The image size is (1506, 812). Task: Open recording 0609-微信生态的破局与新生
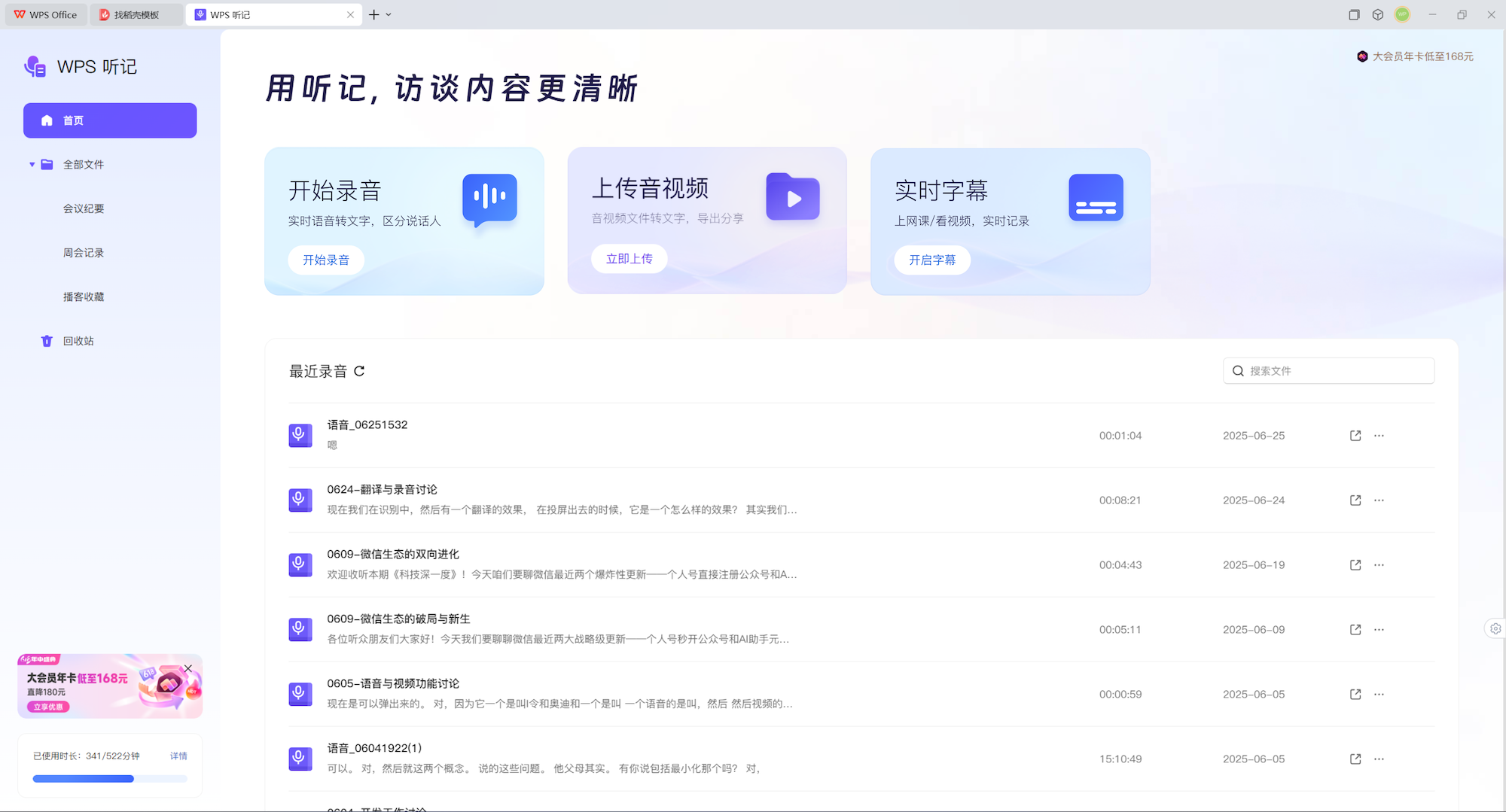(861, 629)
